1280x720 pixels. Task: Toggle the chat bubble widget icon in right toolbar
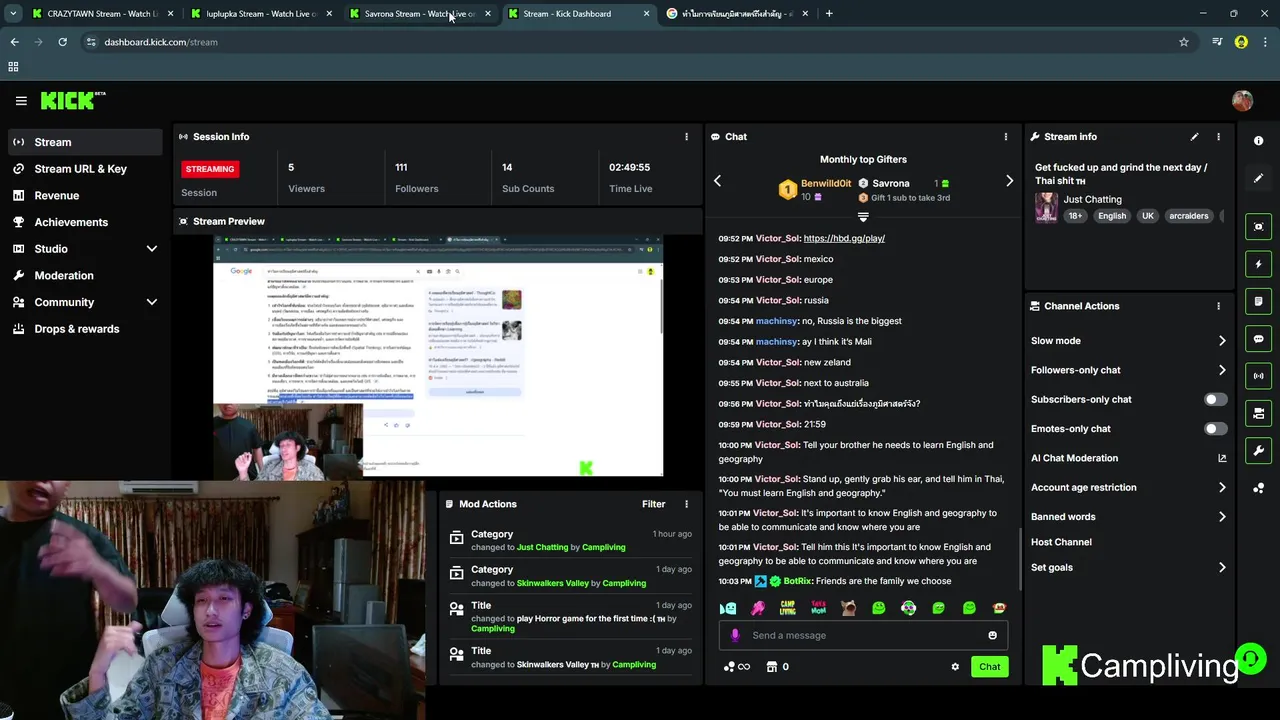(x=1258, y=339)
